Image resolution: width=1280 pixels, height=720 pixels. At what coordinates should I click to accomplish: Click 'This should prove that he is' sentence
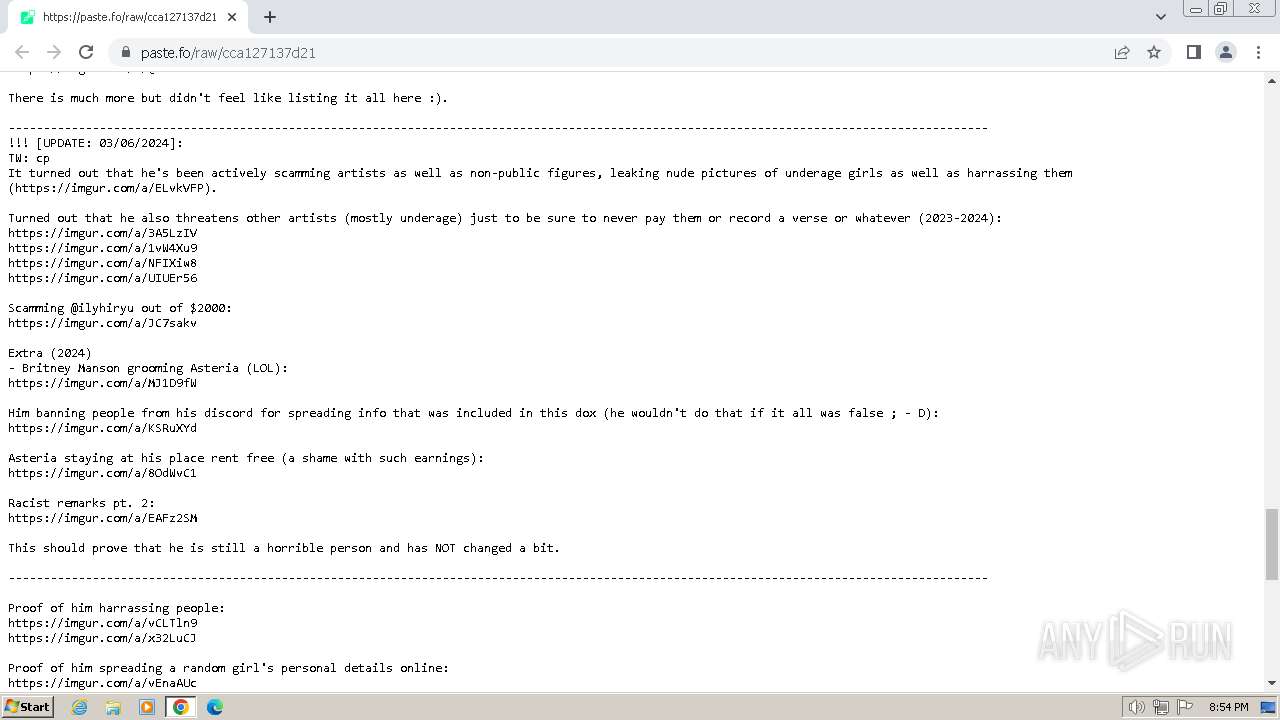click(x=284, y=548)
